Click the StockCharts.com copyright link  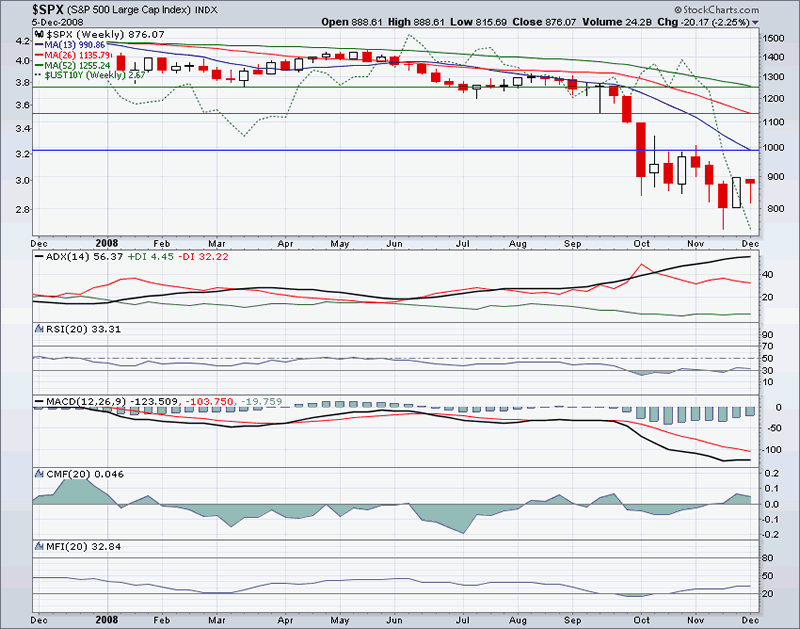717,10
